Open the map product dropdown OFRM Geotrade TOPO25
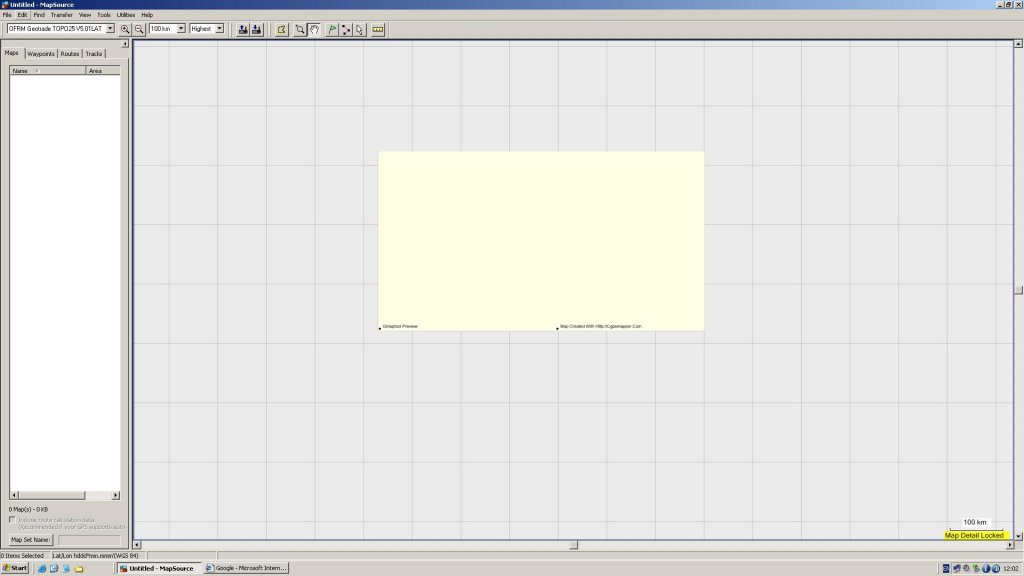Screen dimensions: 1024x576 (110, 29)
